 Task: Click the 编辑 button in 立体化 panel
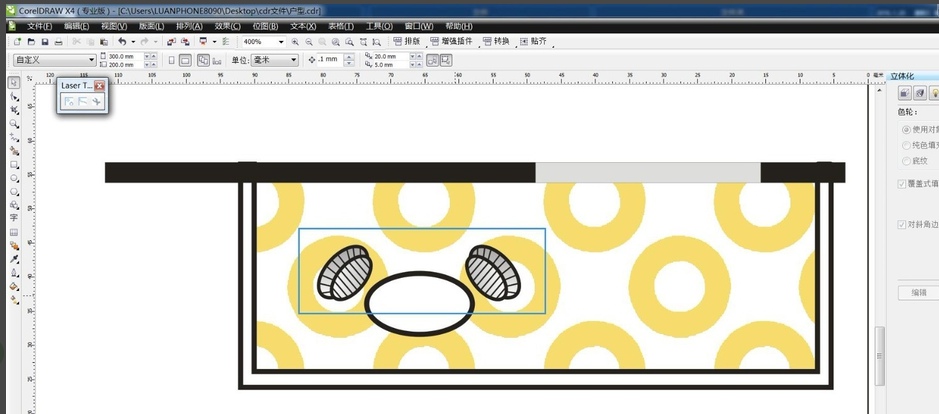tap(918, 292)
